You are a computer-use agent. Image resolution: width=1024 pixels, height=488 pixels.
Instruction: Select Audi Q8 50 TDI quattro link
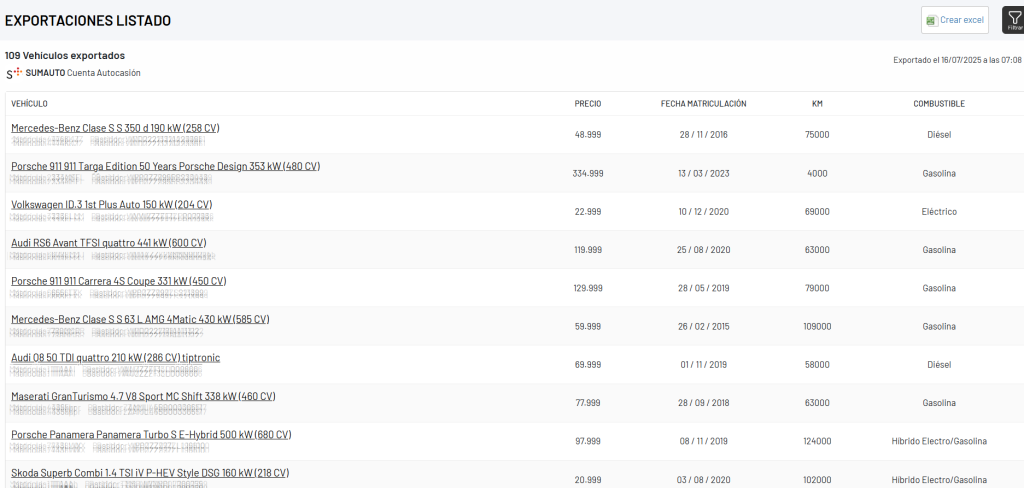click(x=115, y=358)
